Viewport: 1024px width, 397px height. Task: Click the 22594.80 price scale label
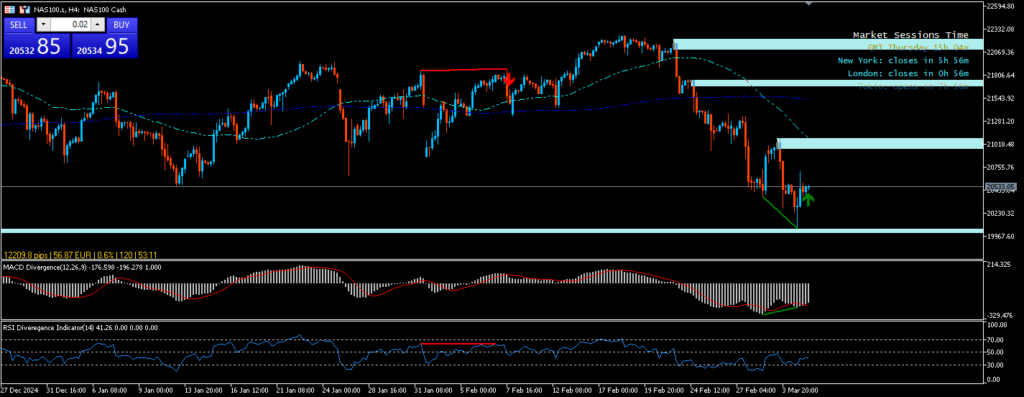1001,7
